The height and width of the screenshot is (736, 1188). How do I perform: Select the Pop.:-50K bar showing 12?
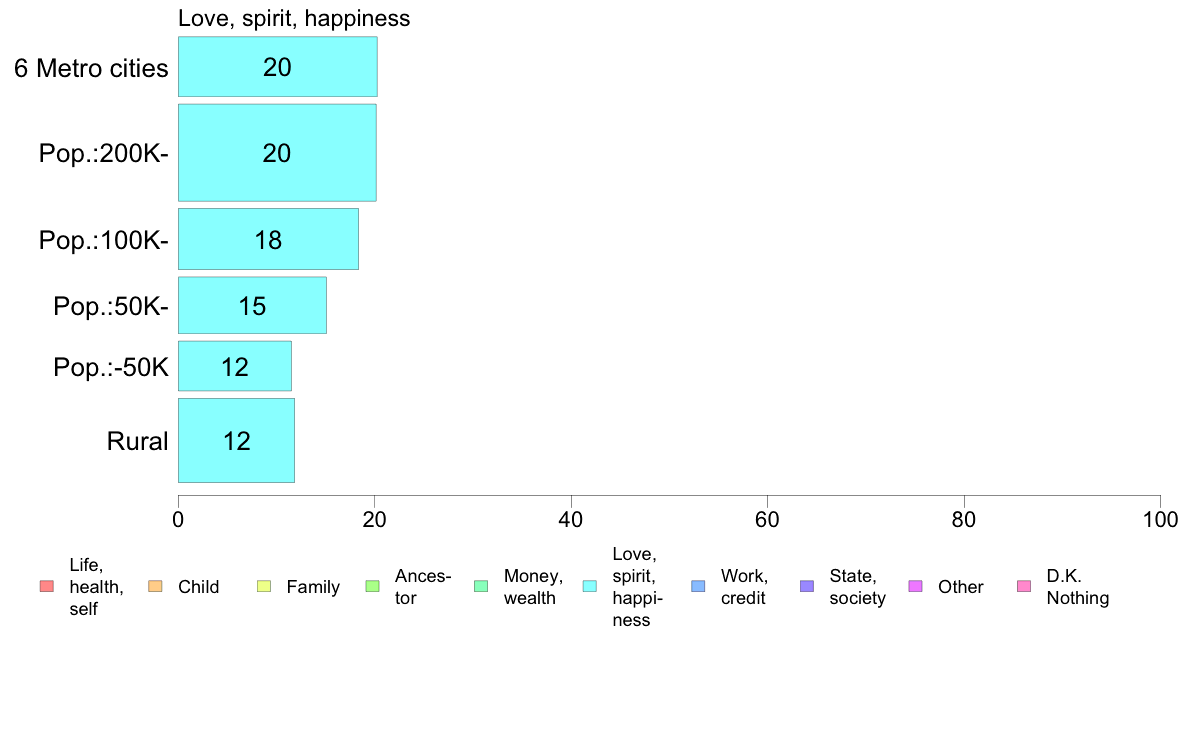click(235, 367)
